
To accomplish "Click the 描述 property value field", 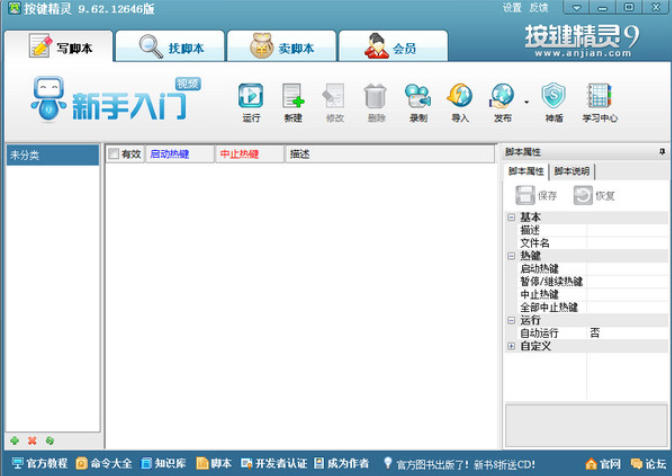I will pyautogui.click(x=627, y=230).
